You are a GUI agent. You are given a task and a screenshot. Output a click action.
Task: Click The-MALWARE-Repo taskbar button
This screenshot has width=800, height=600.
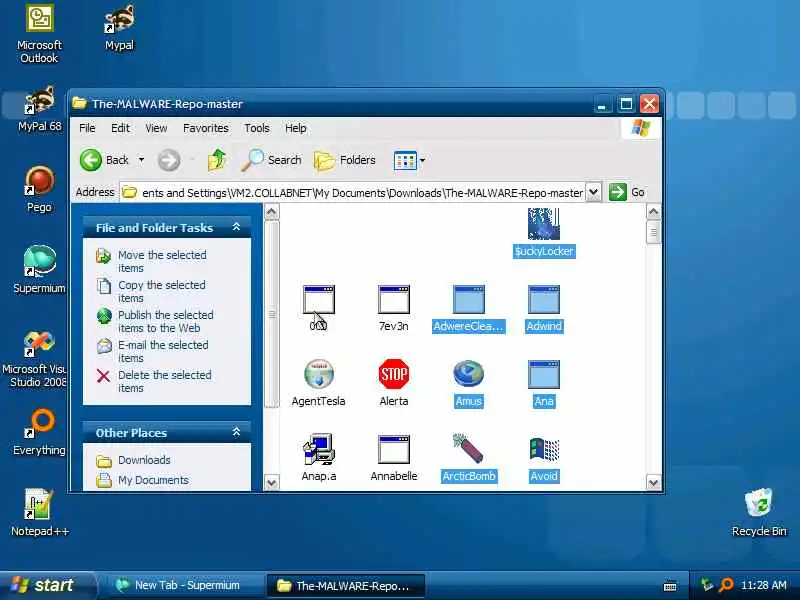tap(345, 585)
